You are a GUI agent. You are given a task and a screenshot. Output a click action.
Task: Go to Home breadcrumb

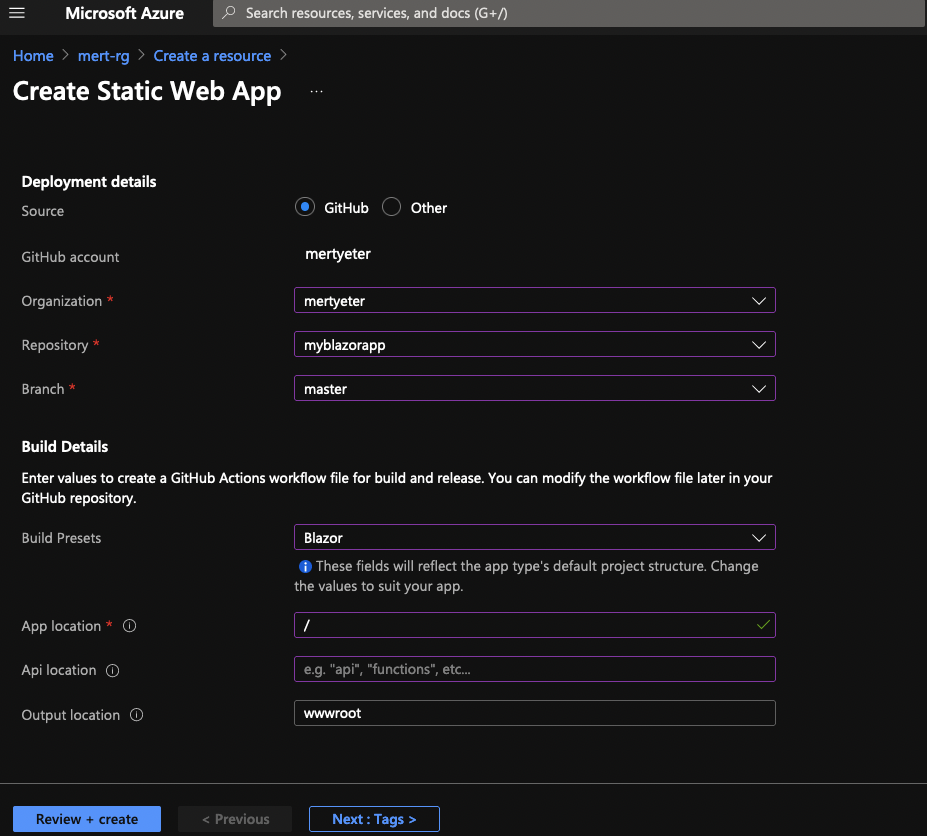[33, 56]
